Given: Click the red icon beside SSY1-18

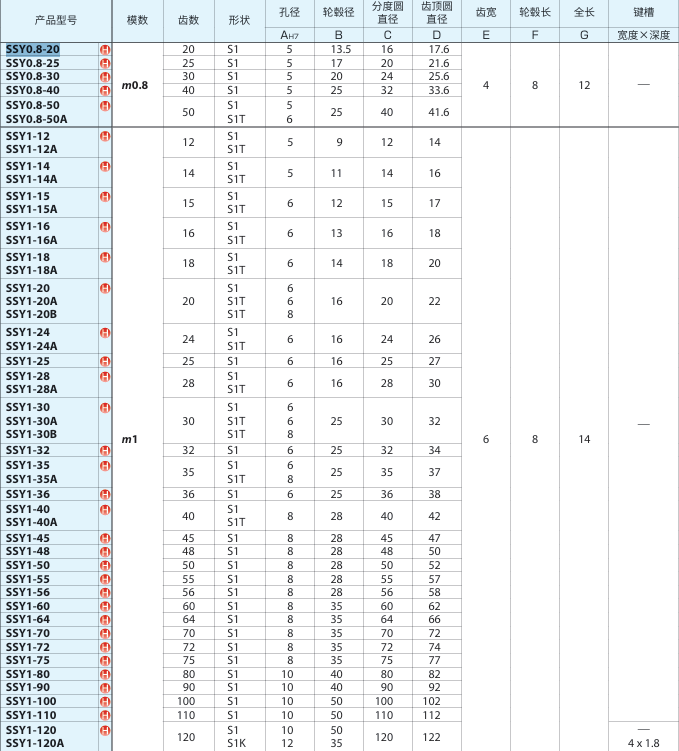Looking at the screenshot, I should [105, 257].
